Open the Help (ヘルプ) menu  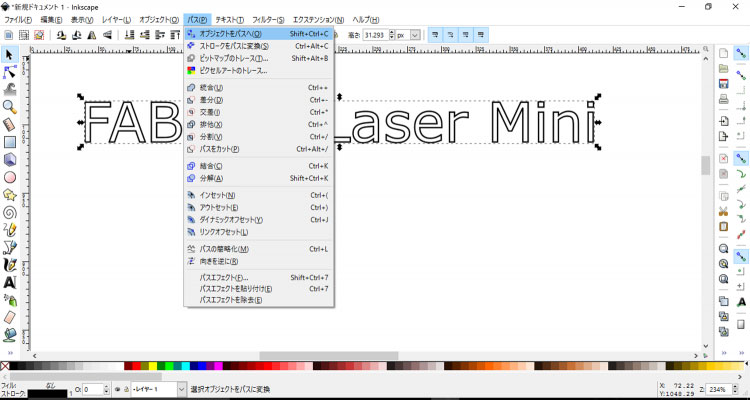365,20
